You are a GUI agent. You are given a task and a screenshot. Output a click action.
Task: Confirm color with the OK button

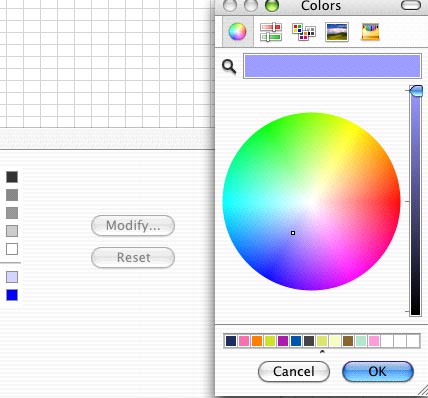[x=378, y=371]
